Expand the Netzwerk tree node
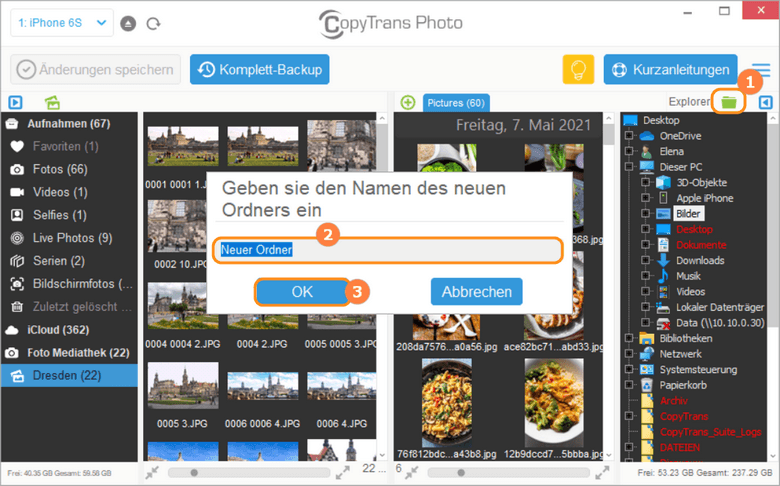 [629, 353]
